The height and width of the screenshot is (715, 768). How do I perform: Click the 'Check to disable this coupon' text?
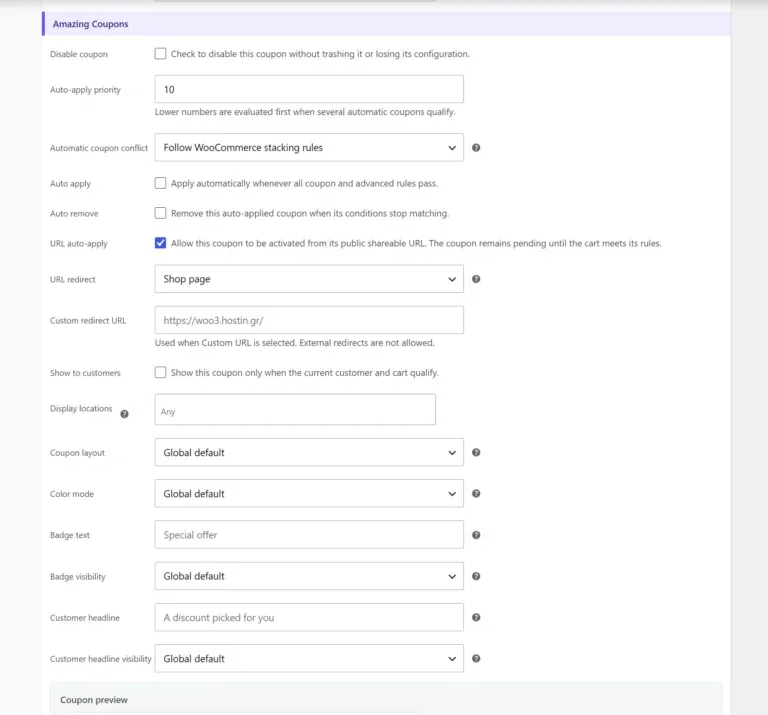tap(320, 54)
